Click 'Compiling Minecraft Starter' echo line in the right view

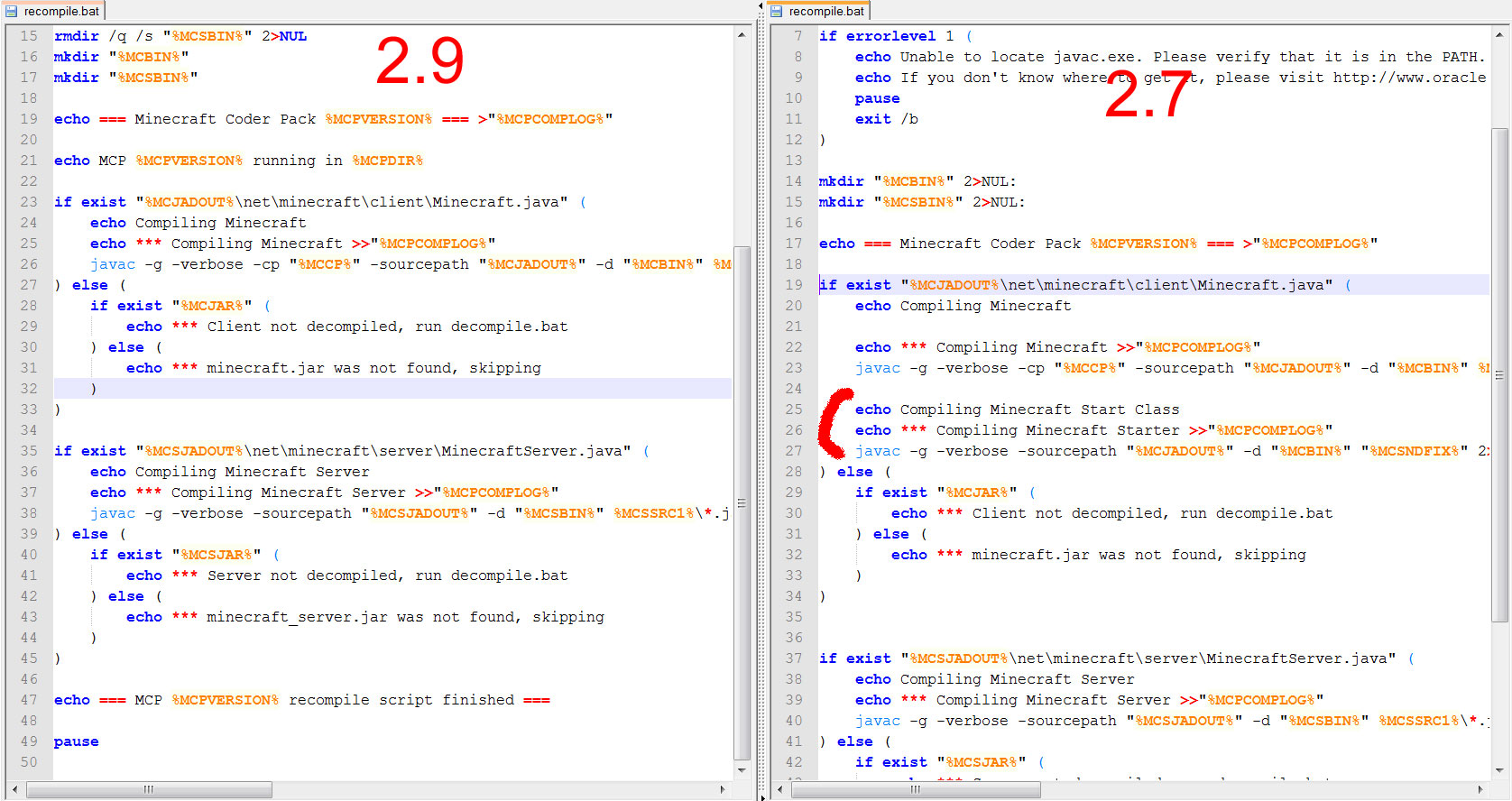1094,430
